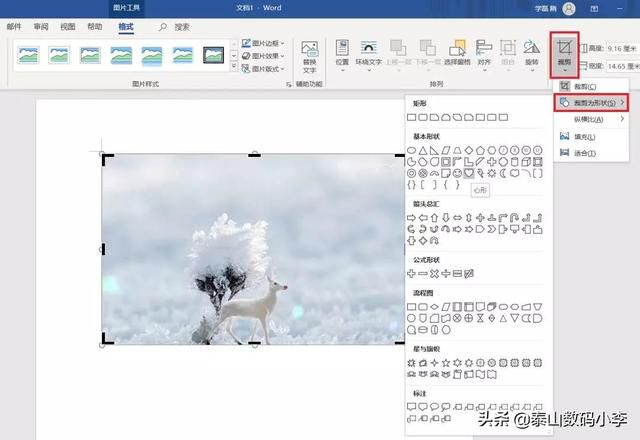This screenshot has width=640, height=440.
Task: Choose 裁剪(C) in the crop menu
Action: (591, 86)
